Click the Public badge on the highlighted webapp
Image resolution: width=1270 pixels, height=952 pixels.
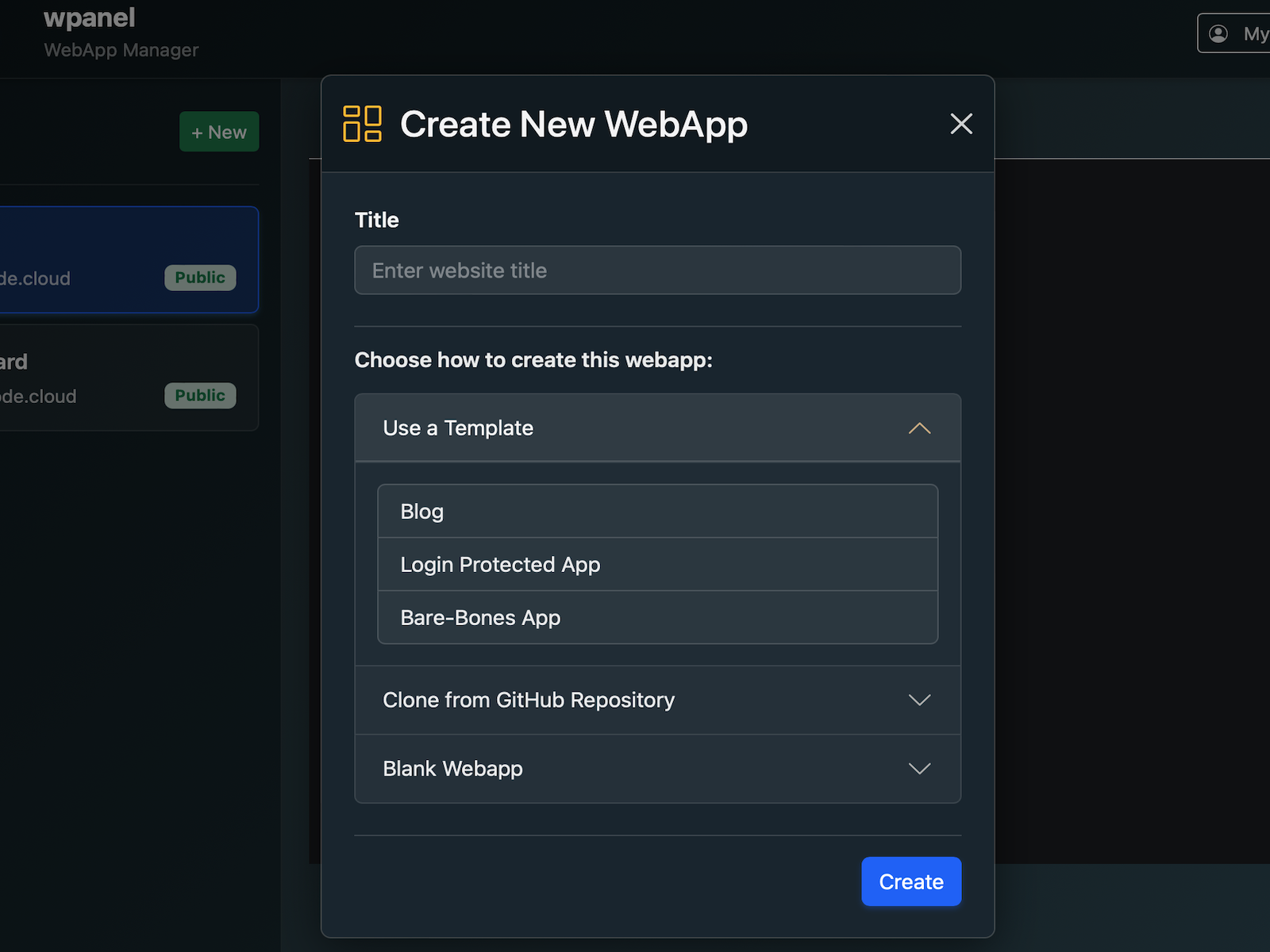click(x=200, y=278)
